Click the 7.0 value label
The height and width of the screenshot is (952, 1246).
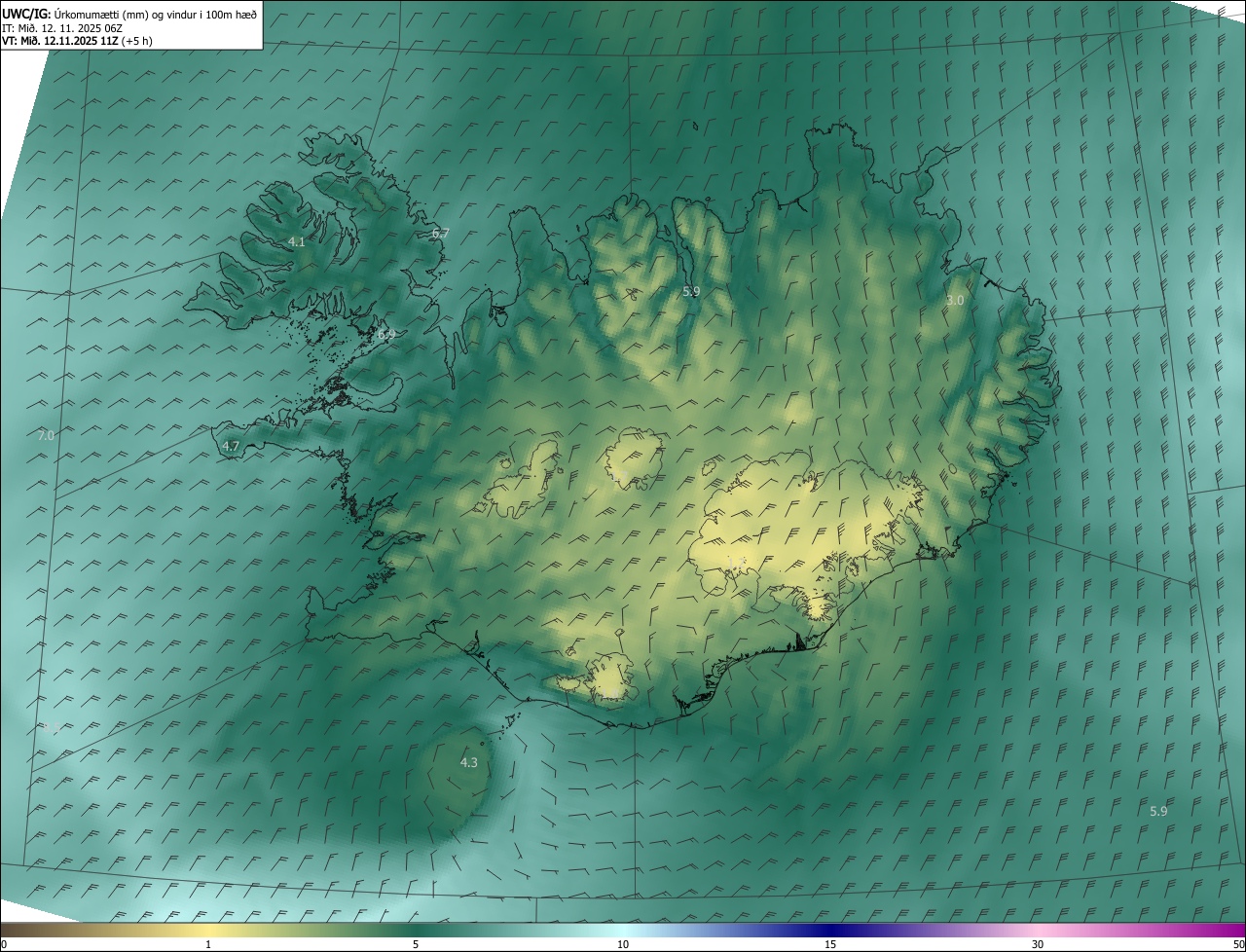[46, 436]
